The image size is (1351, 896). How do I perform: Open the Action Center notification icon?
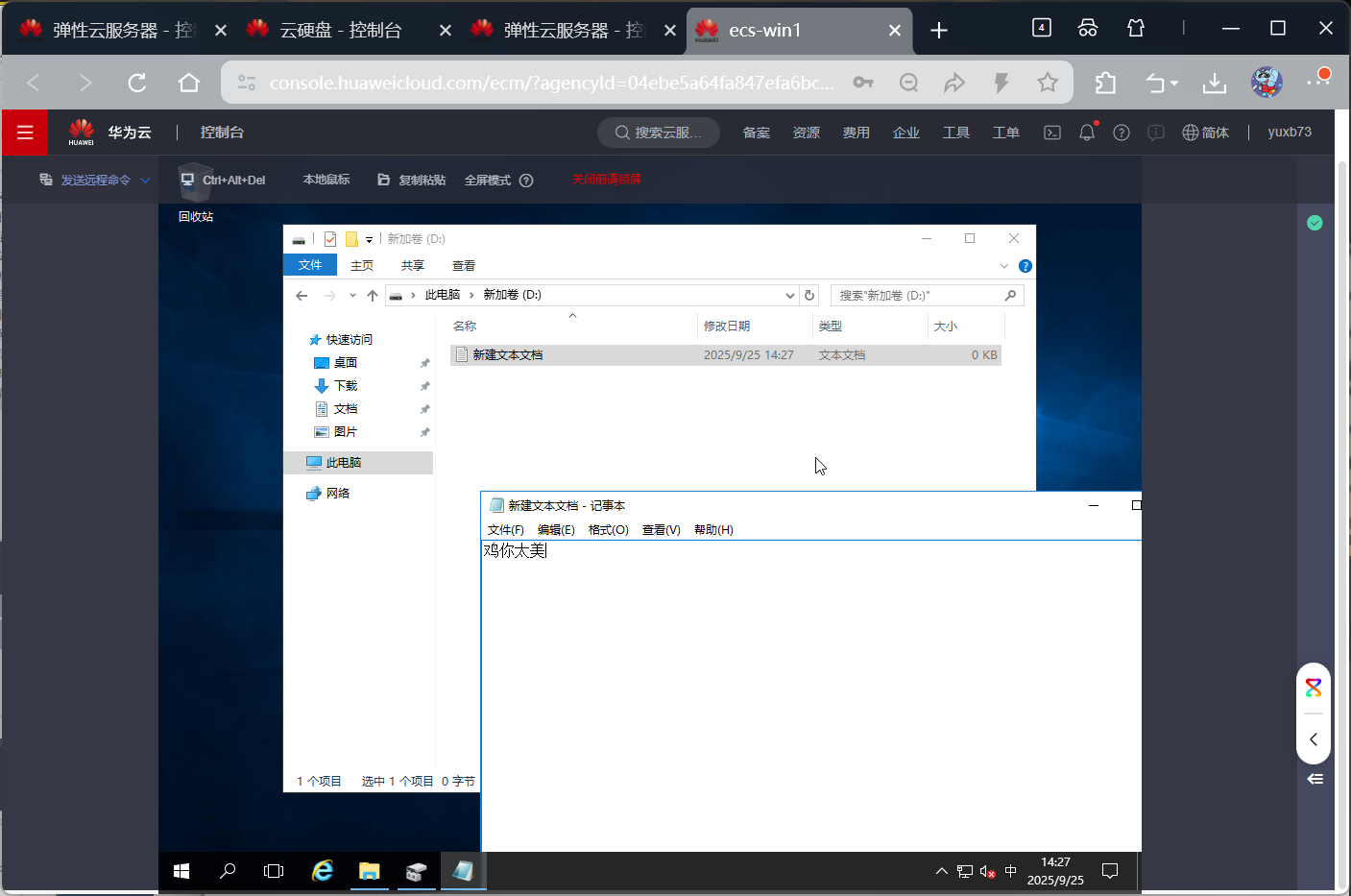point(1110,871)
